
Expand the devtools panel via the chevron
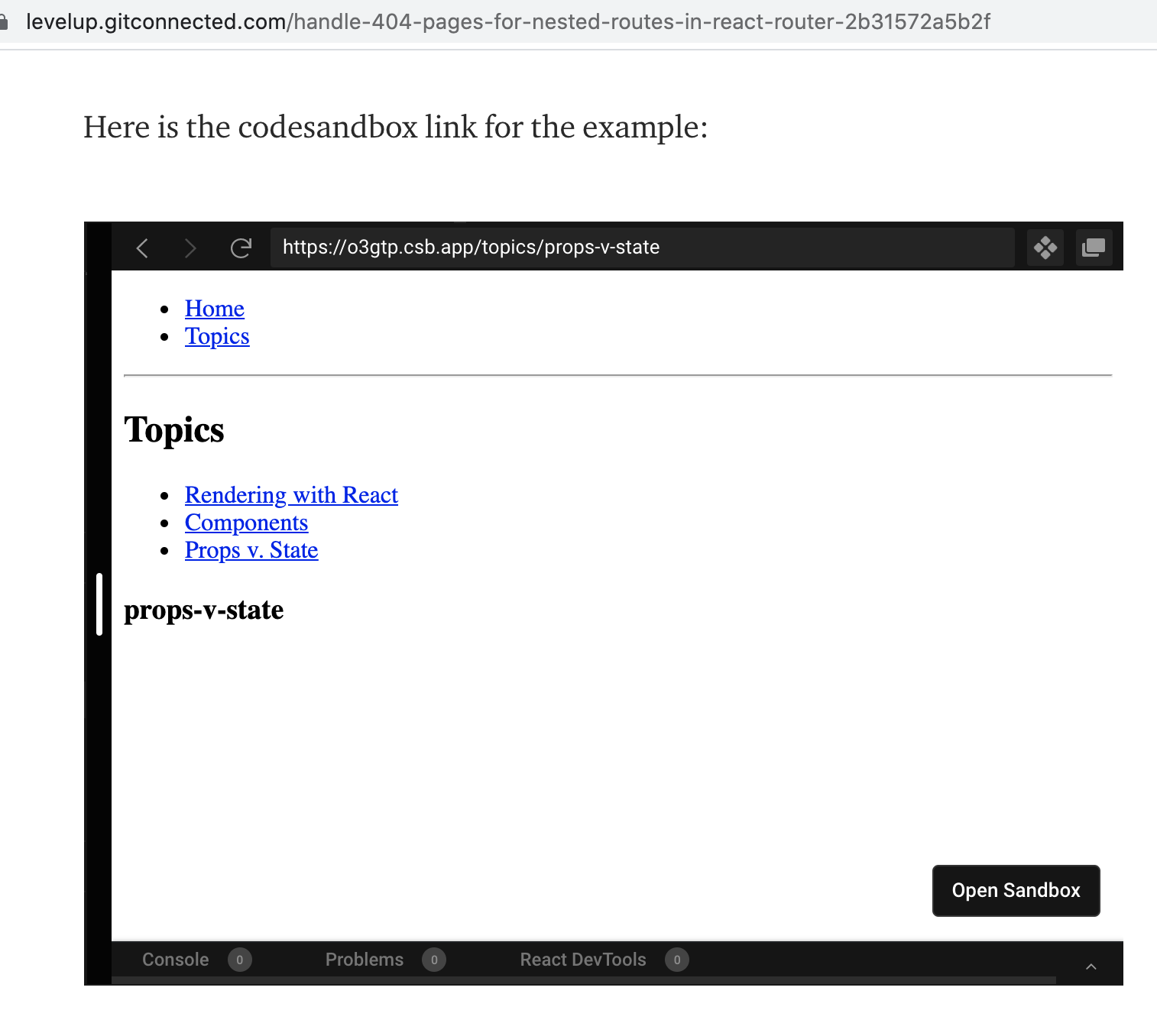click(x=1091, y=966)
